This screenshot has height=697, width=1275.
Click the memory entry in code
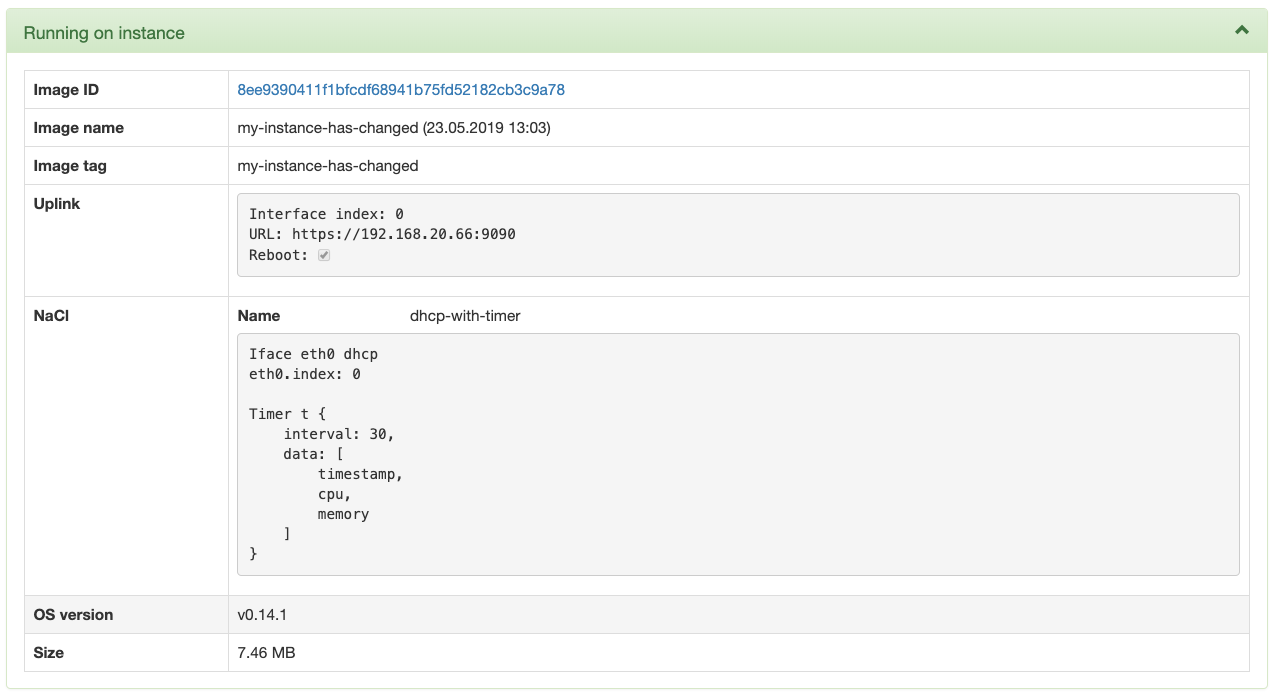click(343, 514)
